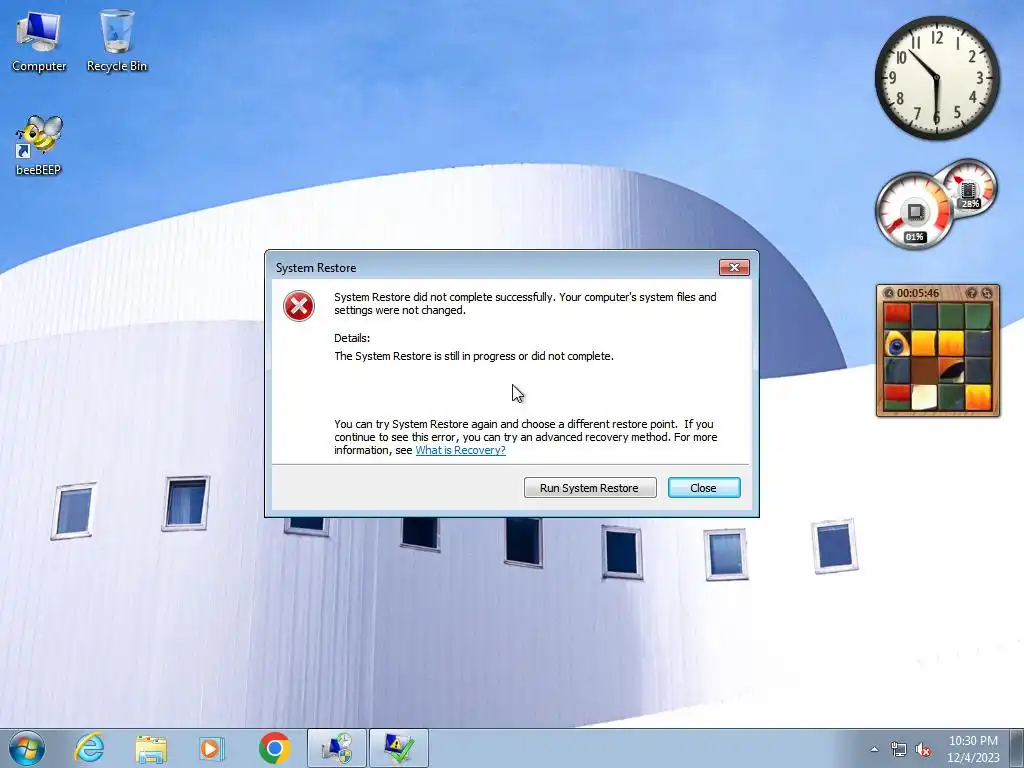Show hidden icons arrow in system tray
Viewport: 1024px width, 768px height.
(x=874, y=749)
